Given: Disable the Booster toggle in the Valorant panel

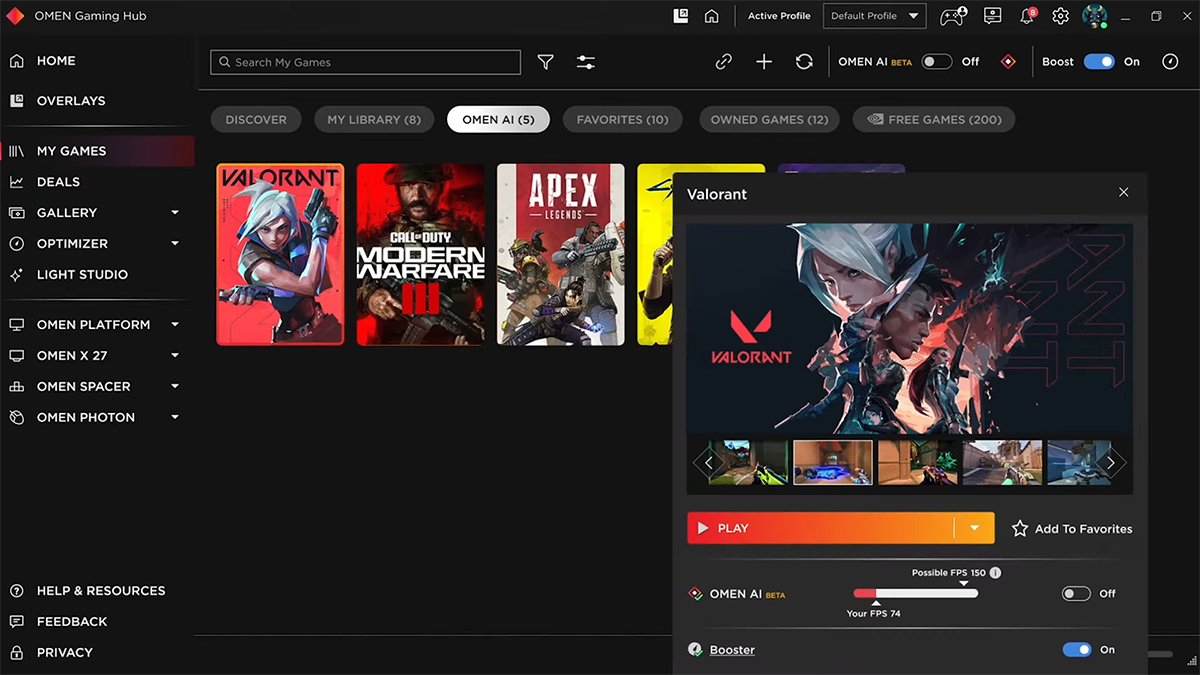Looking at the screenshot, I should pos(1077,650).
